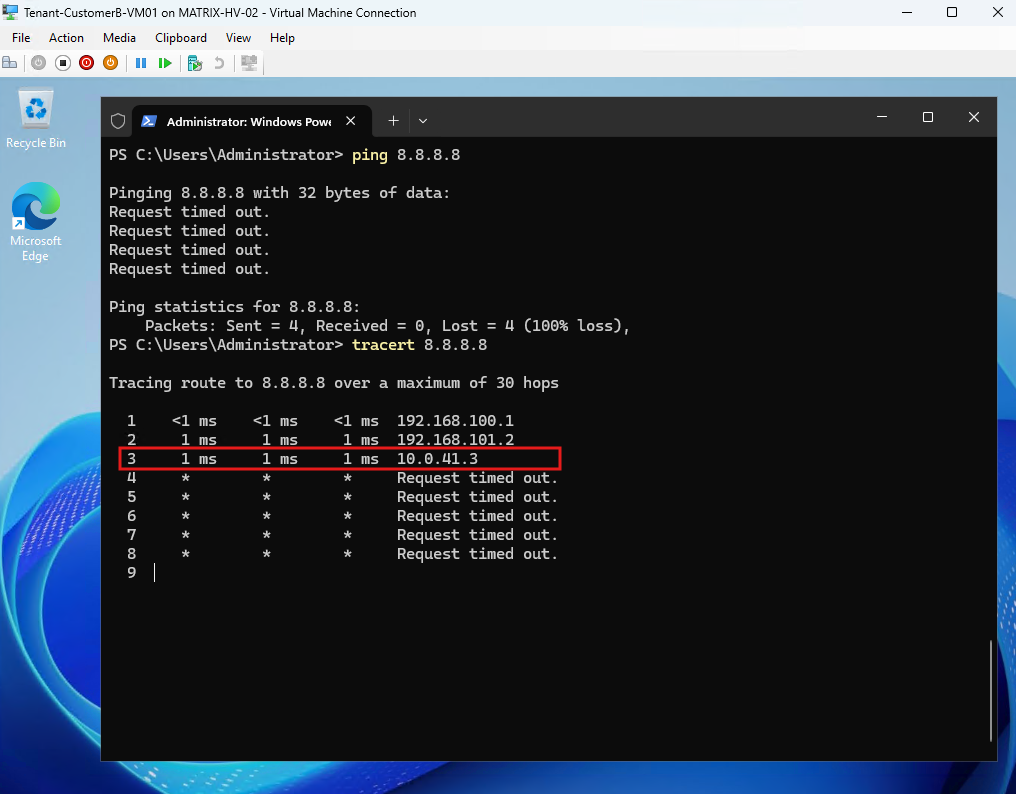Screen dimensions: 1016x794
Task: Turn off the VM with the black stop icon
Action: 63,63
